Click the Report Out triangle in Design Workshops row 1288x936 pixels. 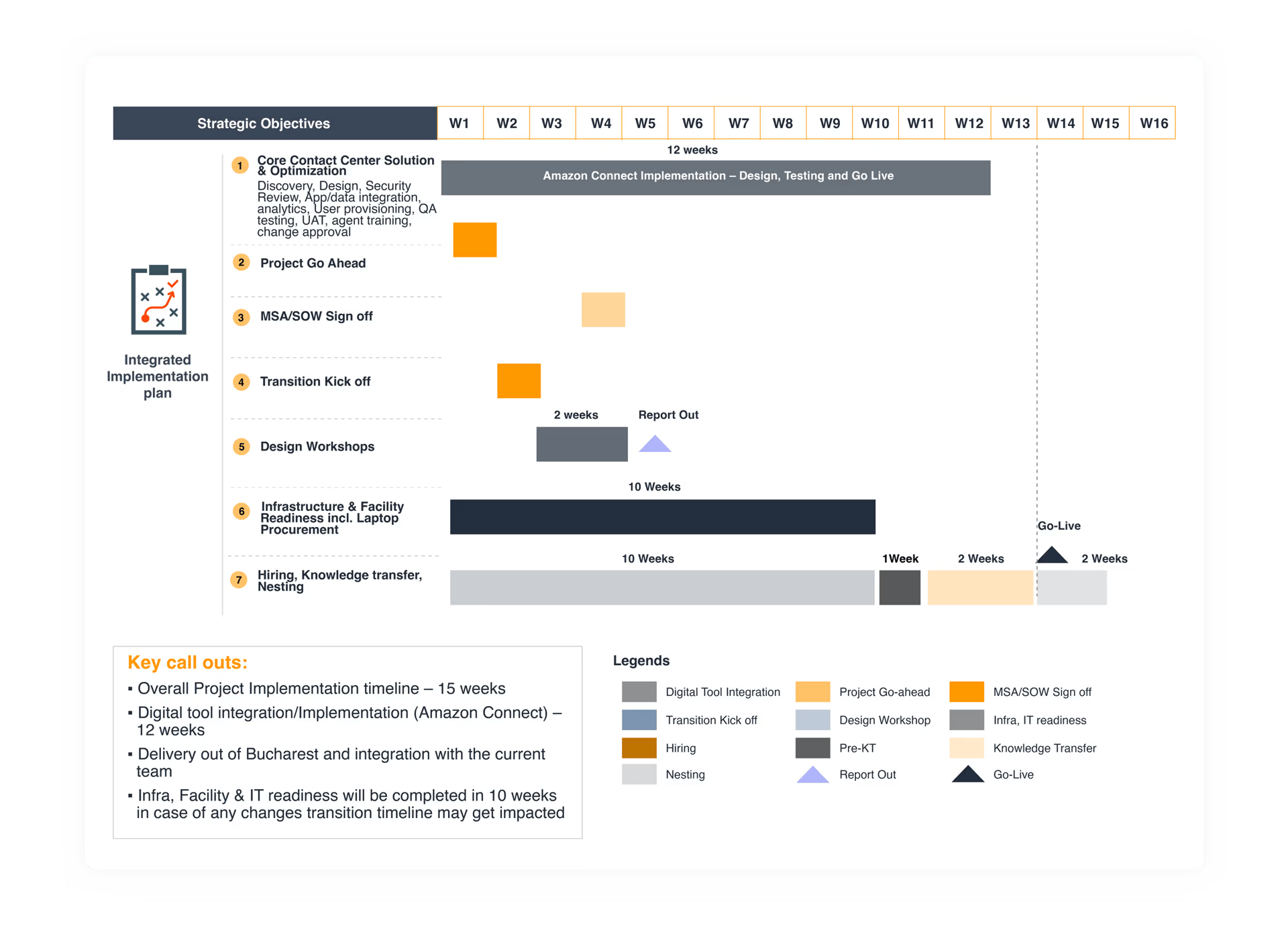tap(655, 444)
